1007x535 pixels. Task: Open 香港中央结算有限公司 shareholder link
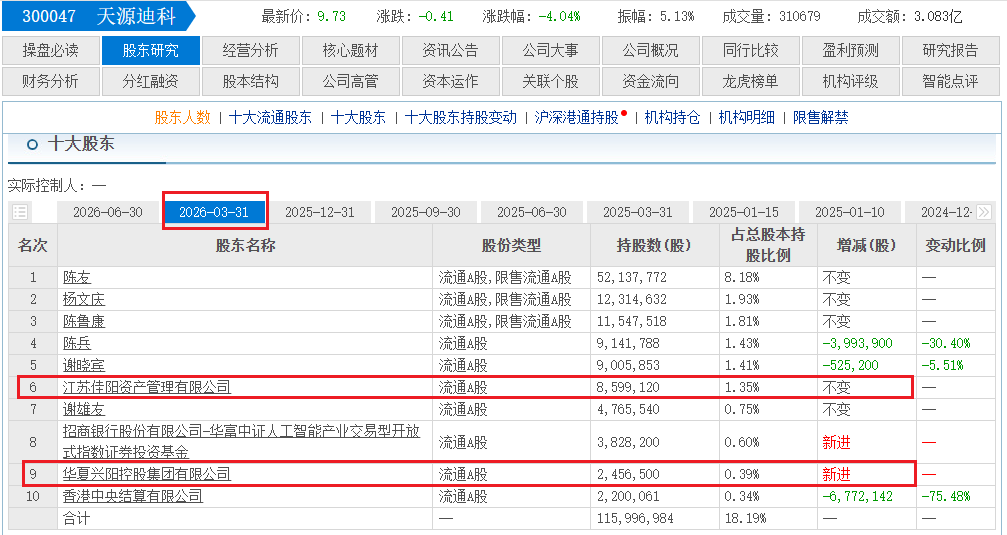tap(133, 496)
